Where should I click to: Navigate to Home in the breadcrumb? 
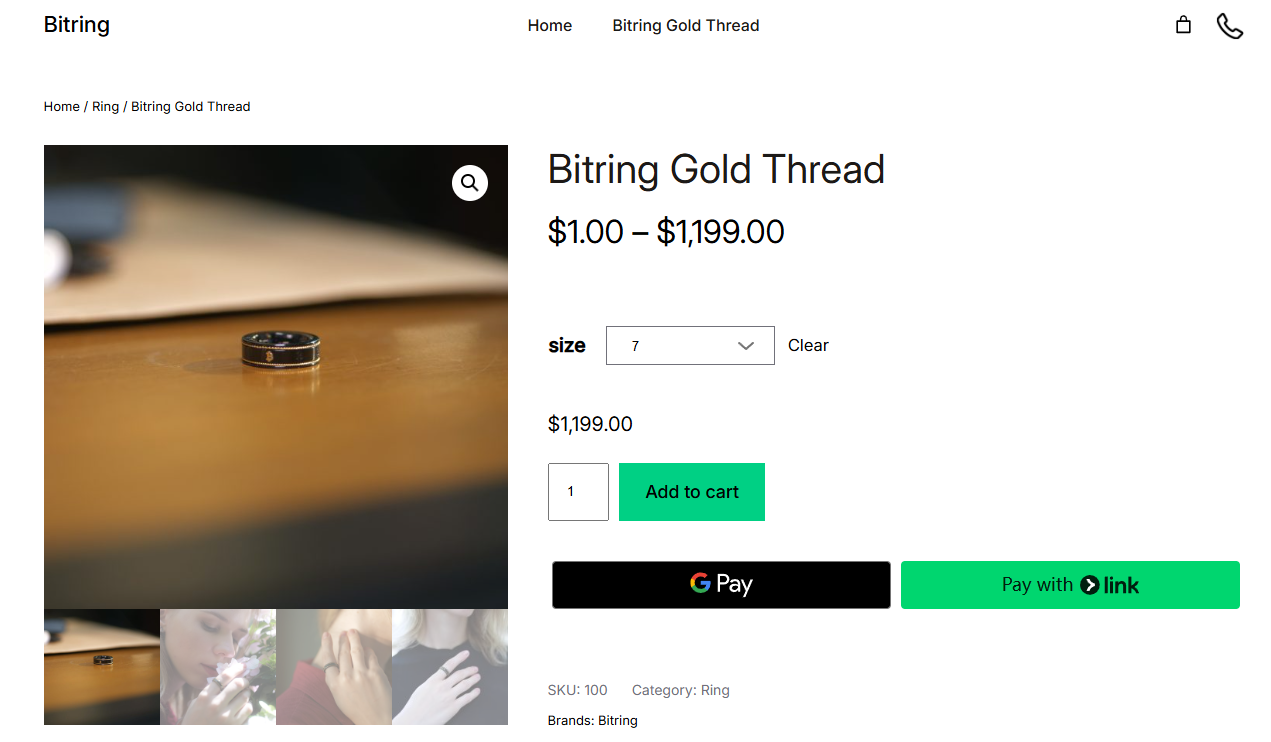(x=61, y=107)
